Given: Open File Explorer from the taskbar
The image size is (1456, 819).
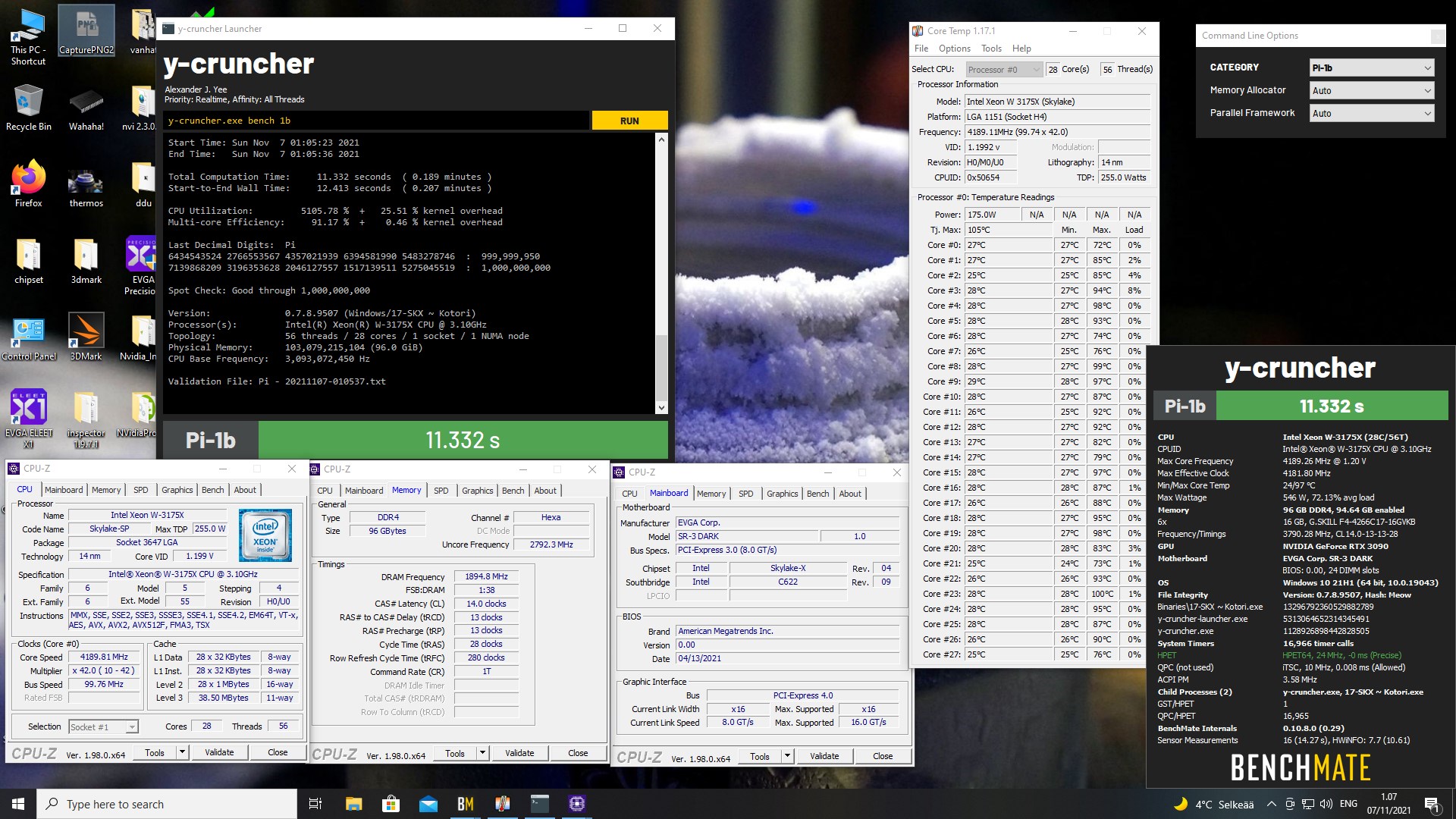Looking at the screenshot, I should point(353,804).
